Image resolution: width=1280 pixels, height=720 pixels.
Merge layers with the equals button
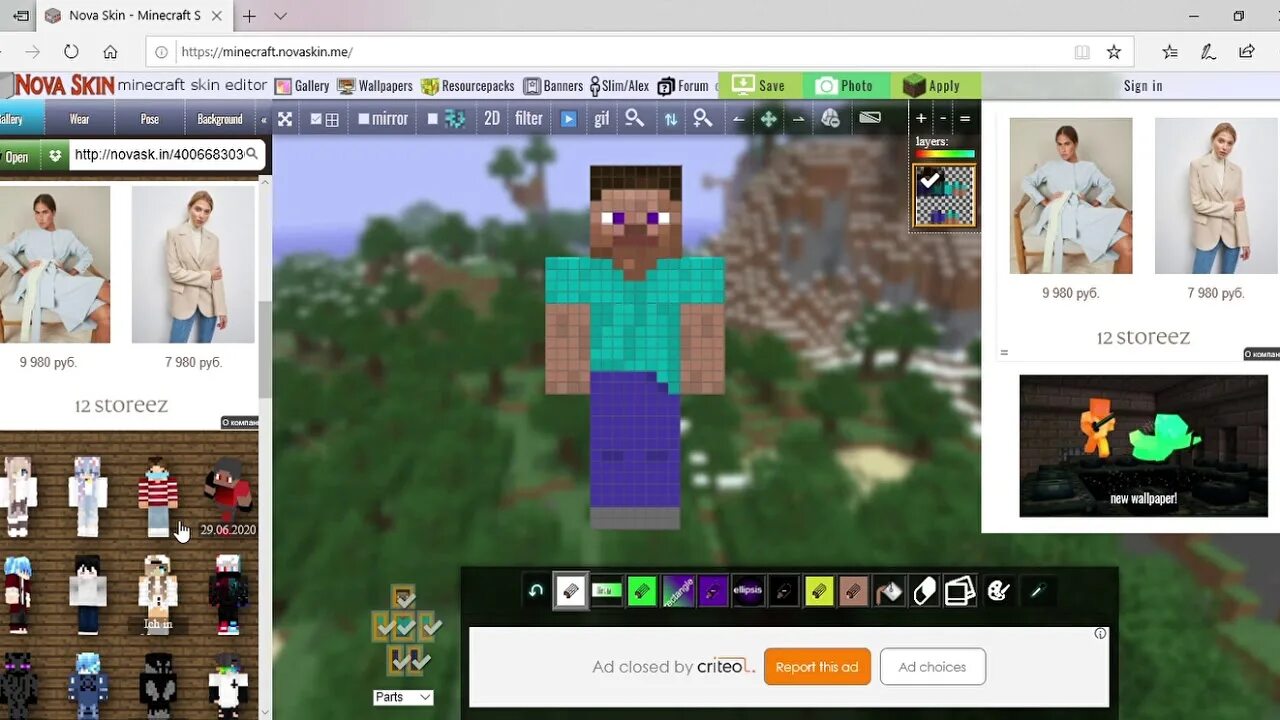(x=965, y=118)
